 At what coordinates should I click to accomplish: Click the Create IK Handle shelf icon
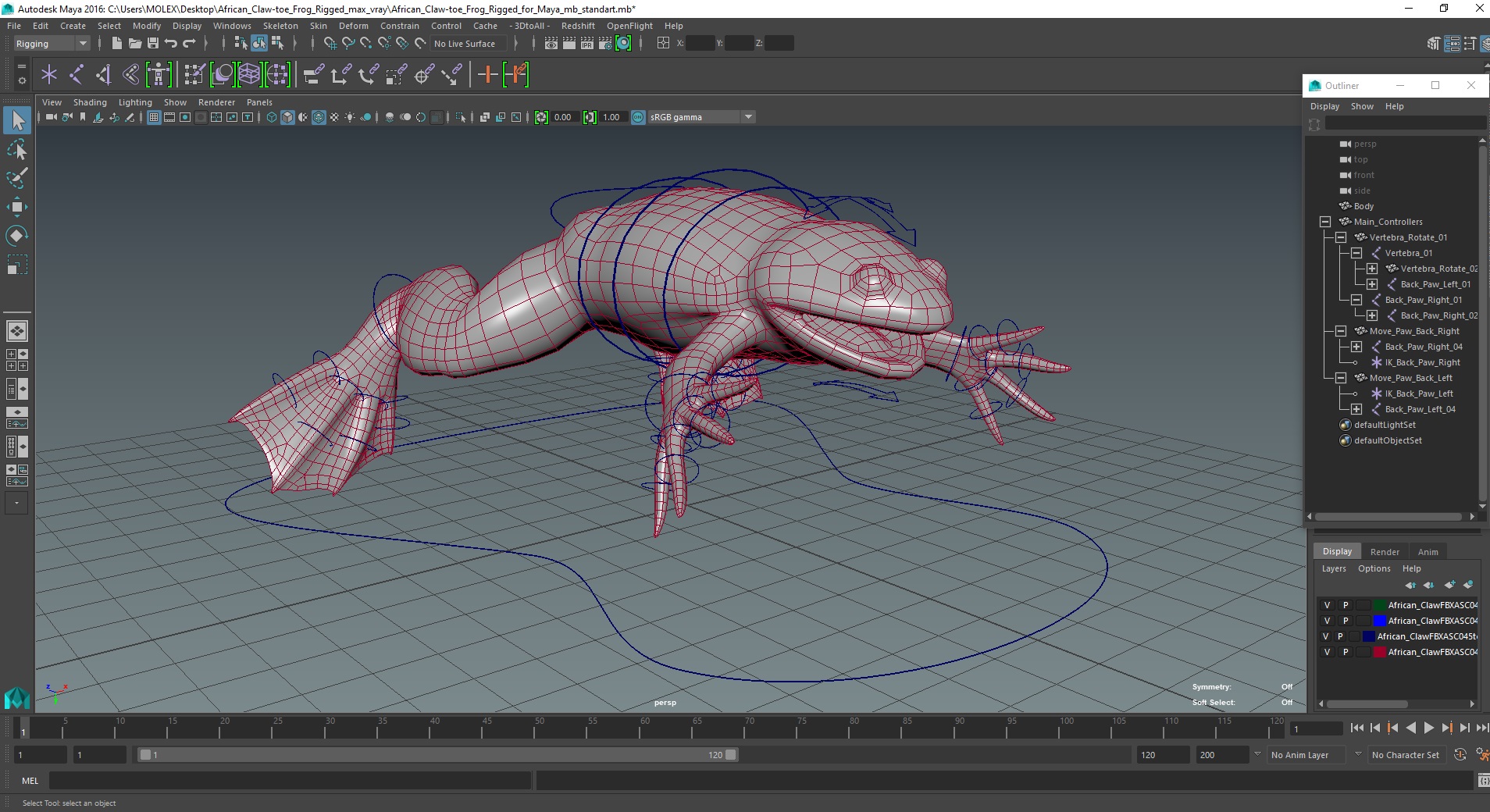pos(103,75)
